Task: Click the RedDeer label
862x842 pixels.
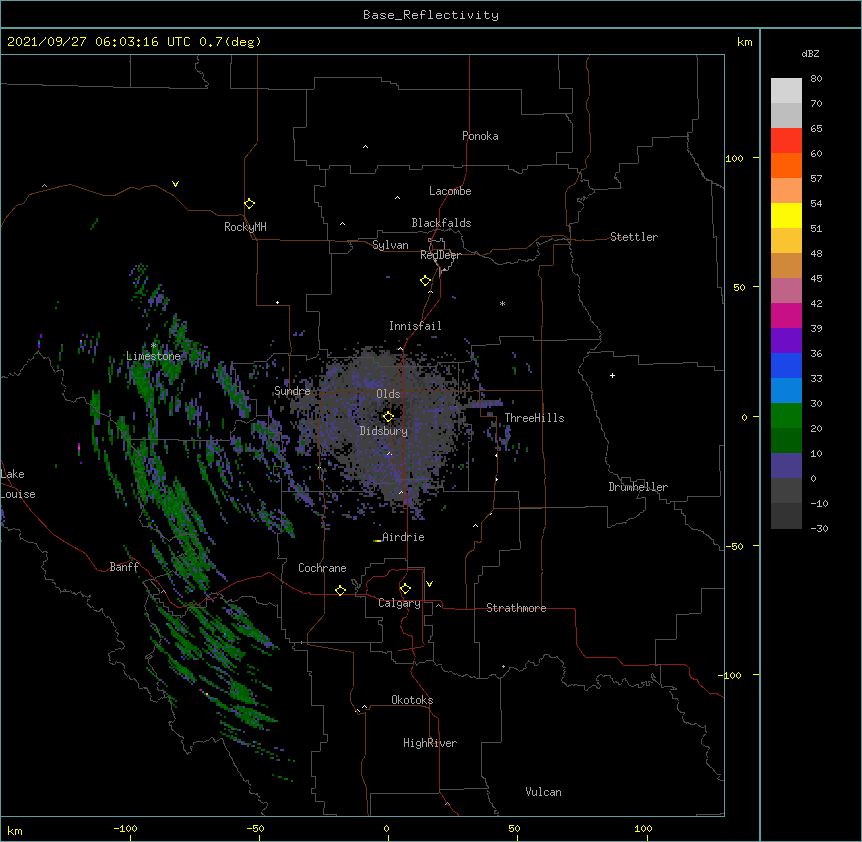Action: (440, 255)
